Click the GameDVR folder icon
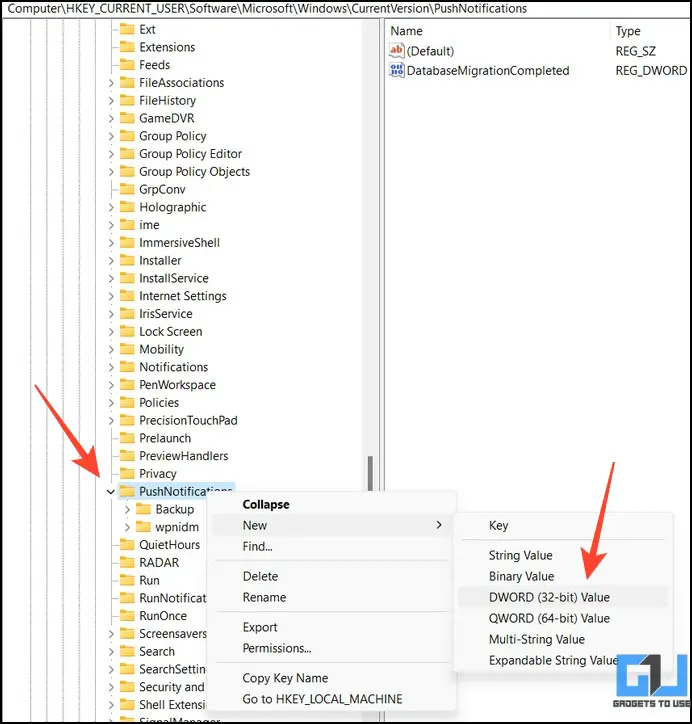 pyautogui.click(x=127, y=118)
